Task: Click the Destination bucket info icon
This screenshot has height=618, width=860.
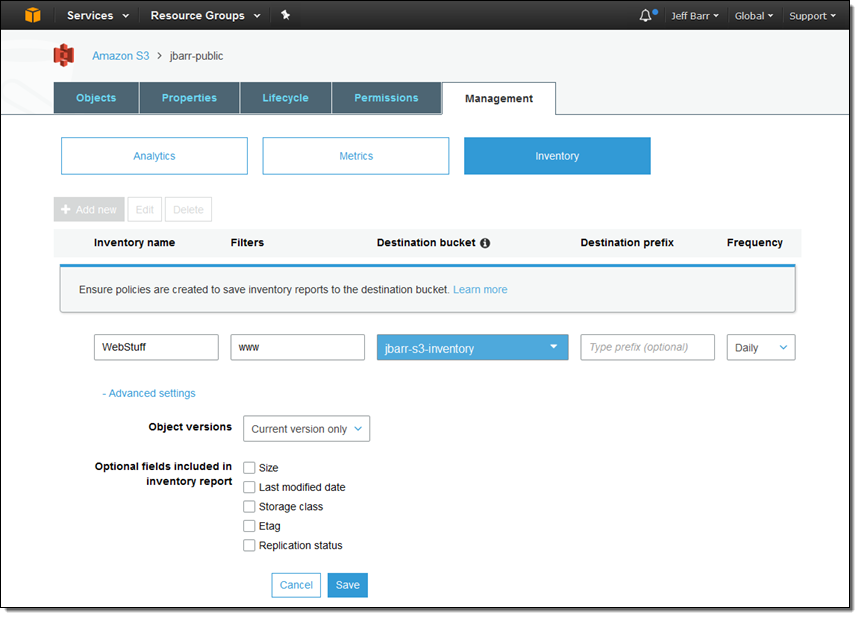Action: (485, 243)
